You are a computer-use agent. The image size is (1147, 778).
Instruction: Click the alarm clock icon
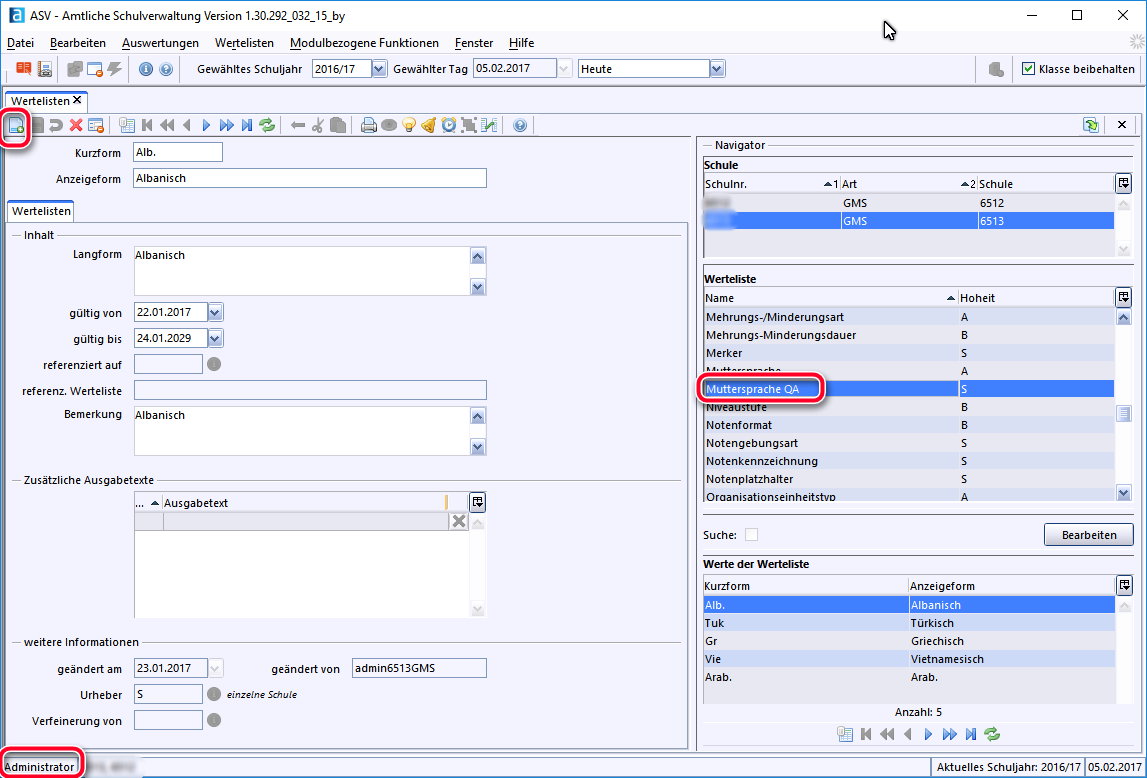coord(448,126)
